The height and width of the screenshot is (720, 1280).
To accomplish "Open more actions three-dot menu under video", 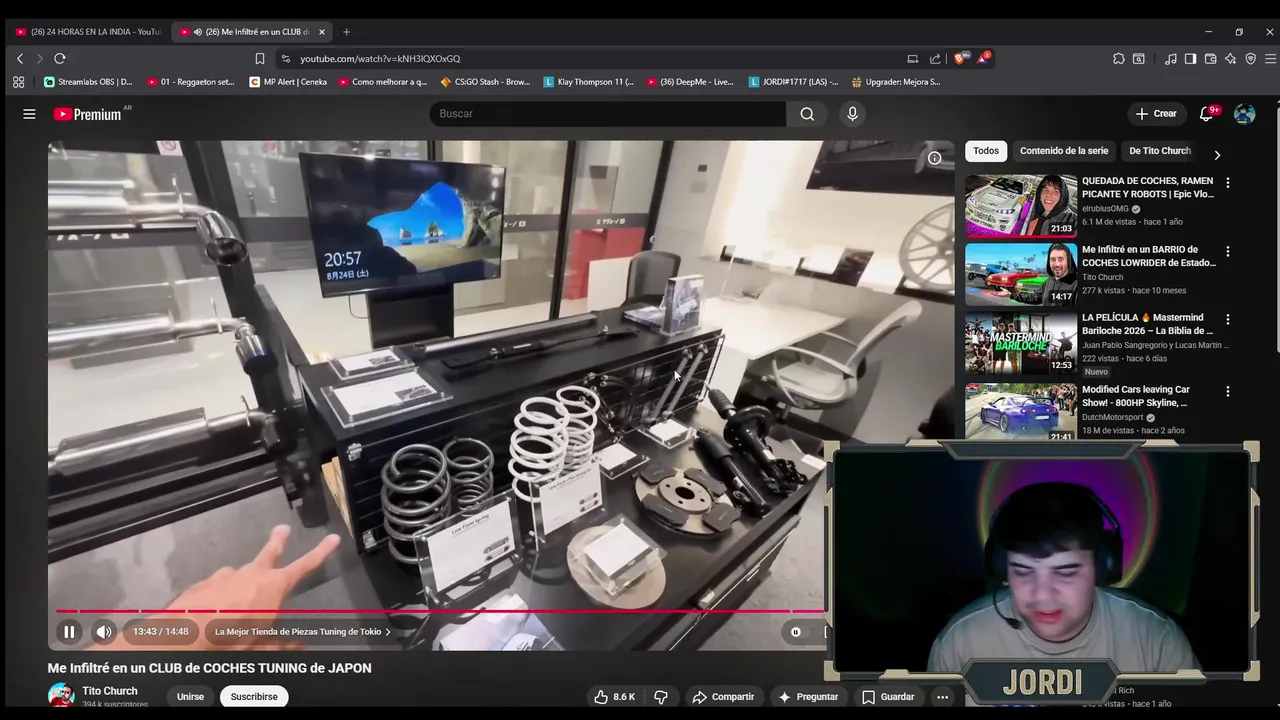I will tap(942, 697).
